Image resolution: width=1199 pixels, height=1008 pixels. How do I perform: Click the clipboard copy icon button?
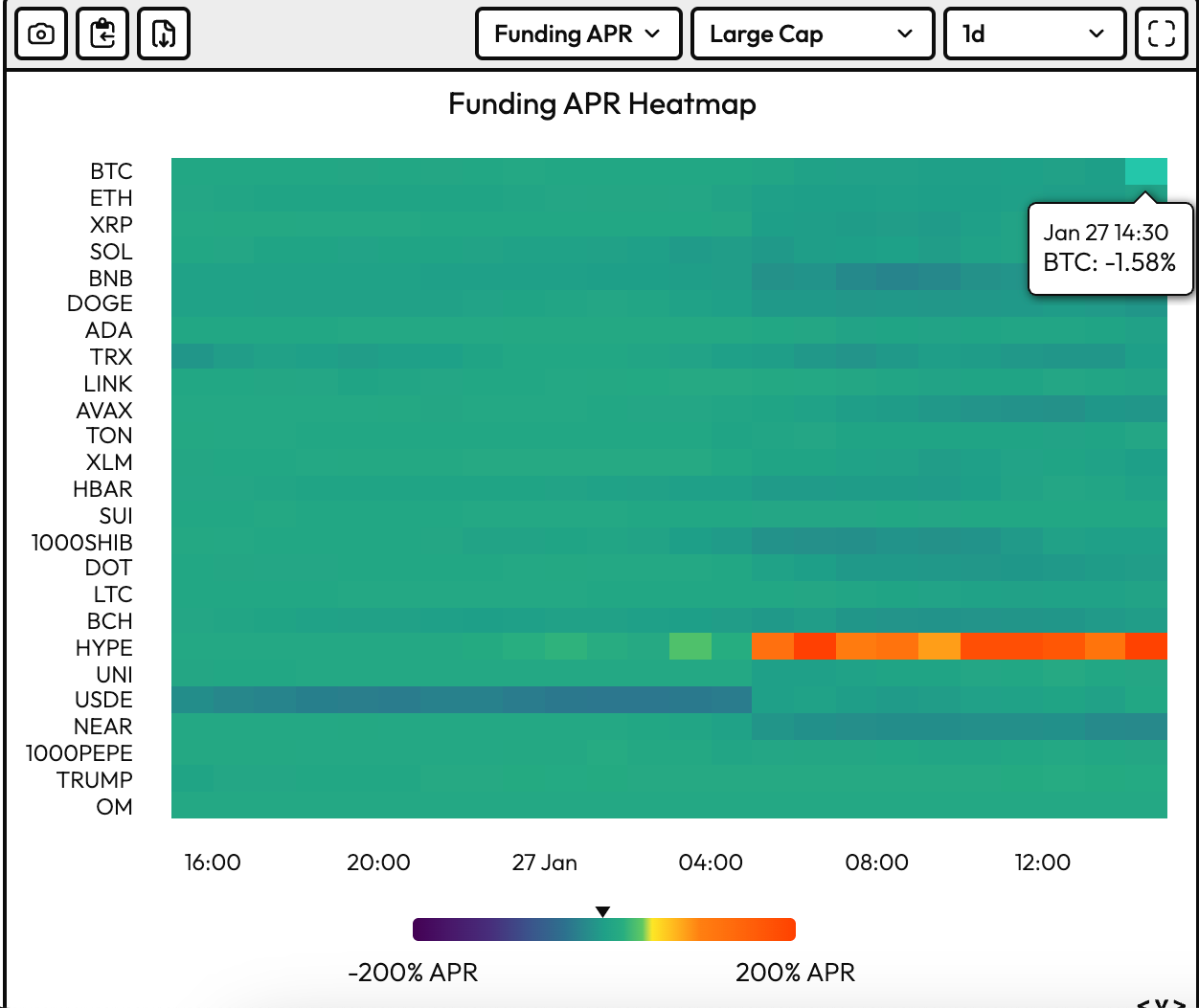pyautogui.click(x=102, y=34)
